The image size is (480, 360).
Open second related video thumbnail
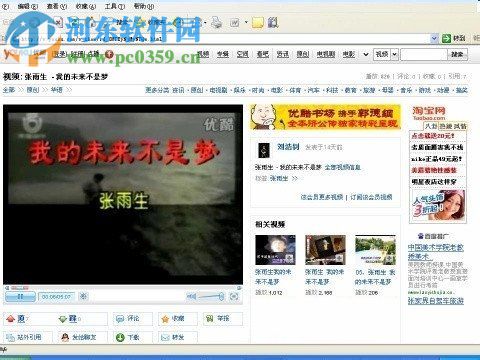tap(325, 250)
